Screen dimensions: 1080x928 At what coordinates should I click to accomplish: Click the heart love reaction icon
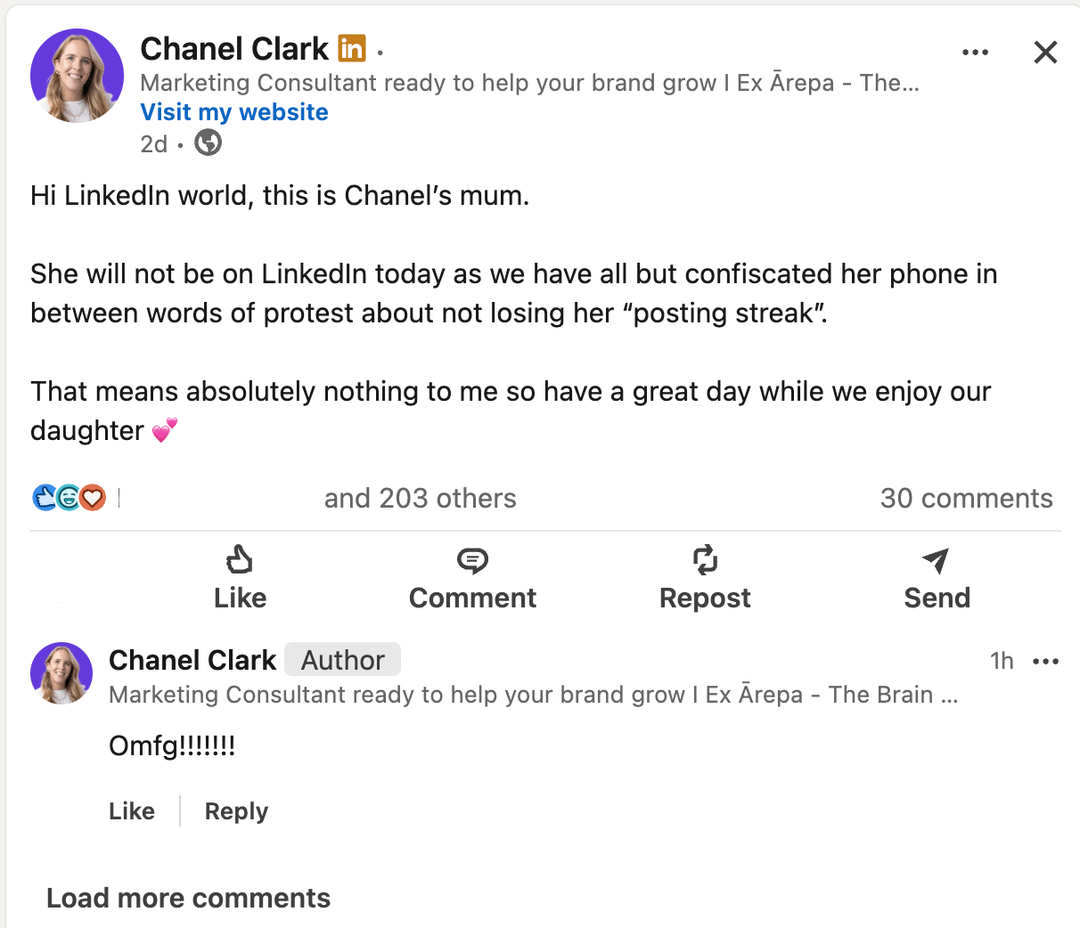click(x=93, y=497)
